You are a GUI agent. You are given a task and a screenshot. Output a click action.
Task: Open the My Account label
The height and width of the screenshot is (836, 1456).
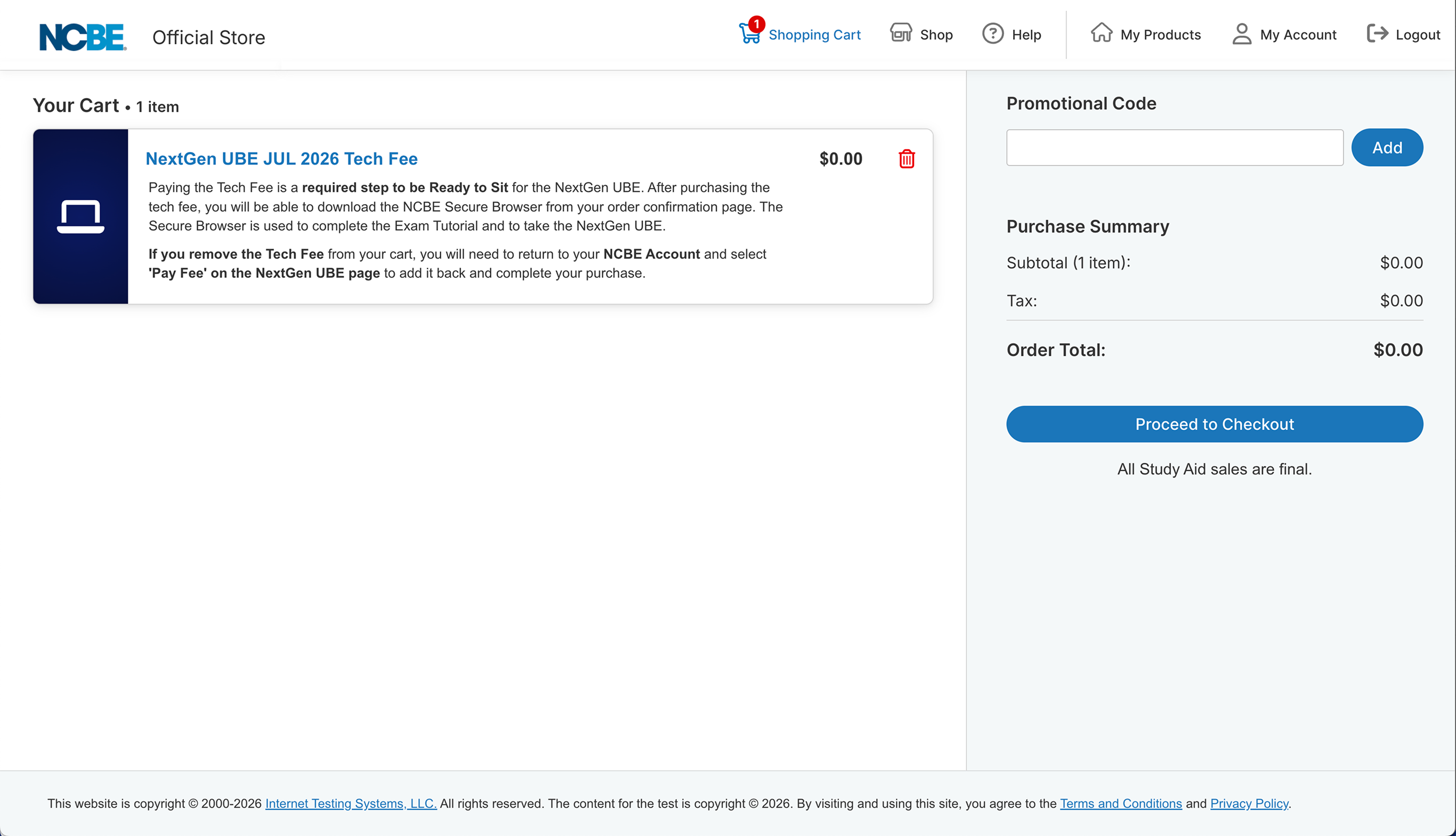1298,35
